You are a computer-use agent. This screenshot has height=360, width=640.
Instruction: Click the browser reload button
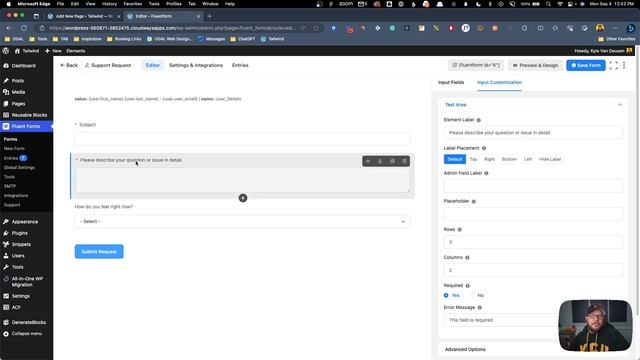[x=24, y=28]
